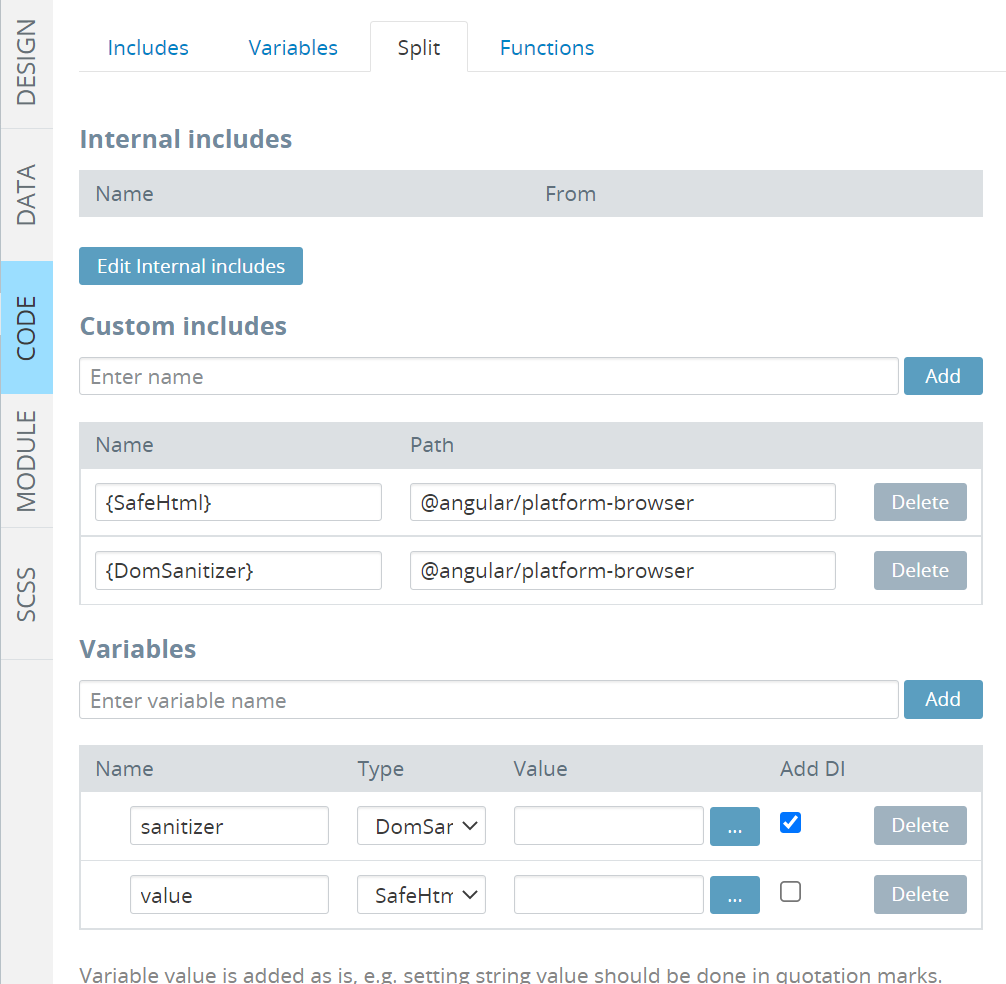Enable Add DI for value variable
1006x984 pixels.
[790, 892]
